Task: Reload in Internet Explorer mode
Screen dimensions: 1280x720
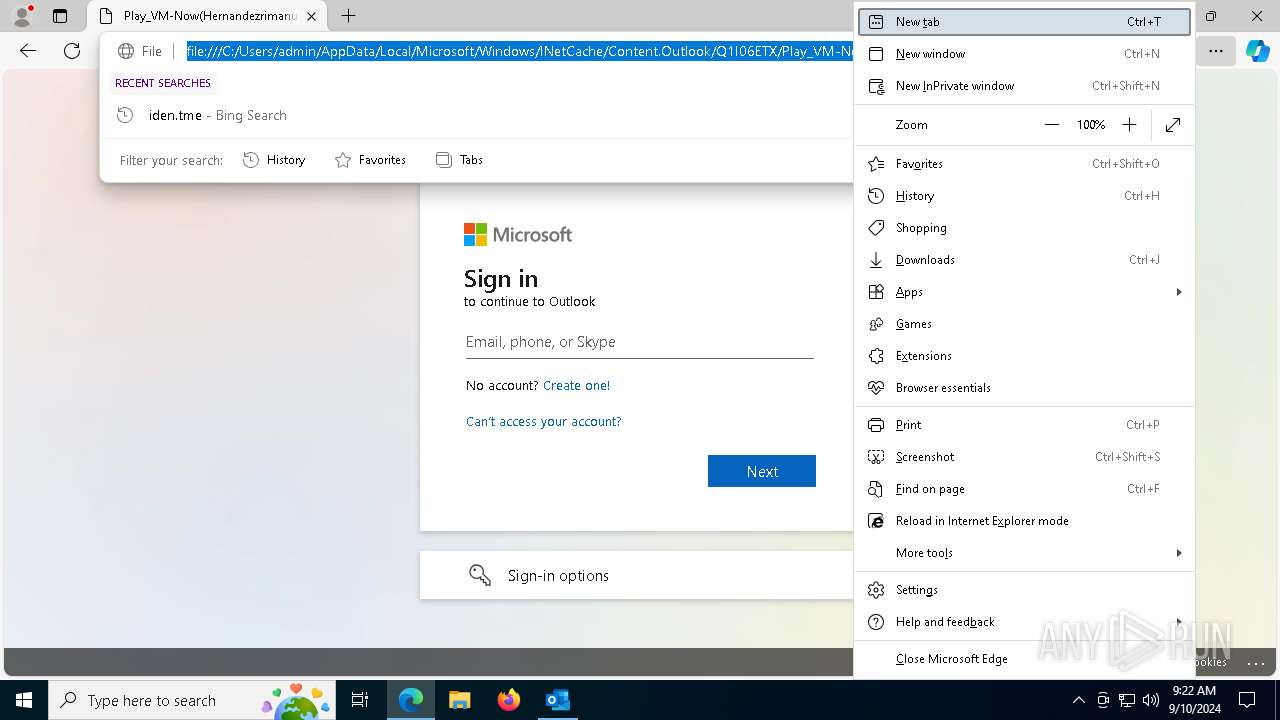Action: click(1024, 521)
